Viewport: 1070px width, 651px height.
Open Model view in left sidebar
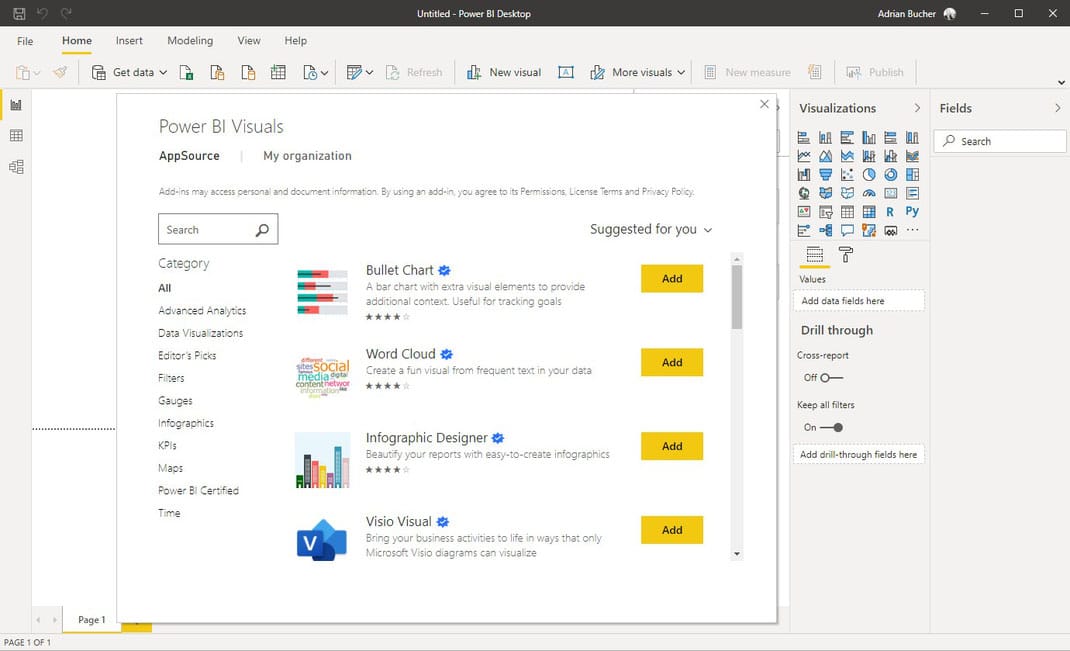[16, 167]
